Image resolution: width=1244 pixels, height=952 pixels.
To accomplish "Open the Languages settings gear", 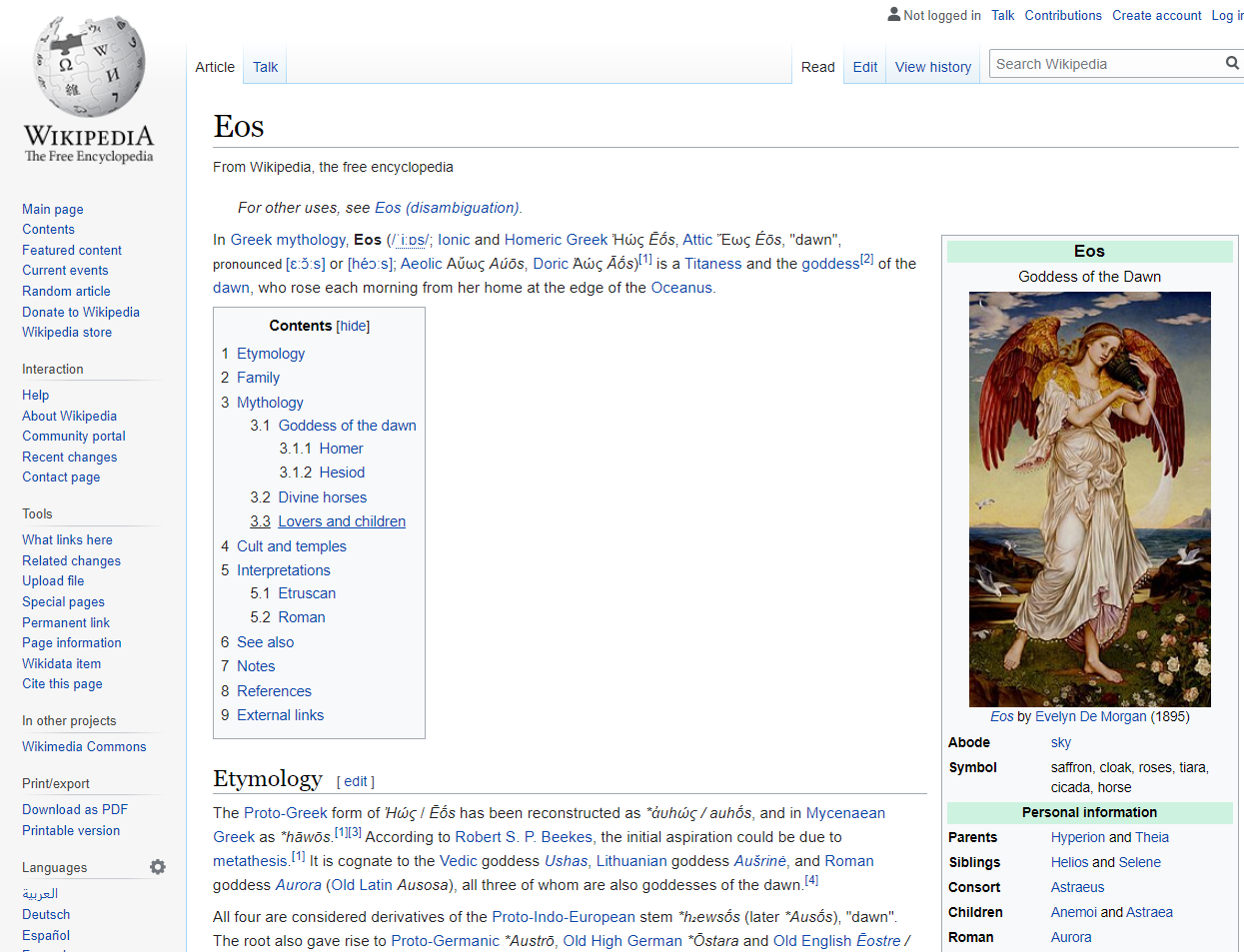I will click(158, 867).
